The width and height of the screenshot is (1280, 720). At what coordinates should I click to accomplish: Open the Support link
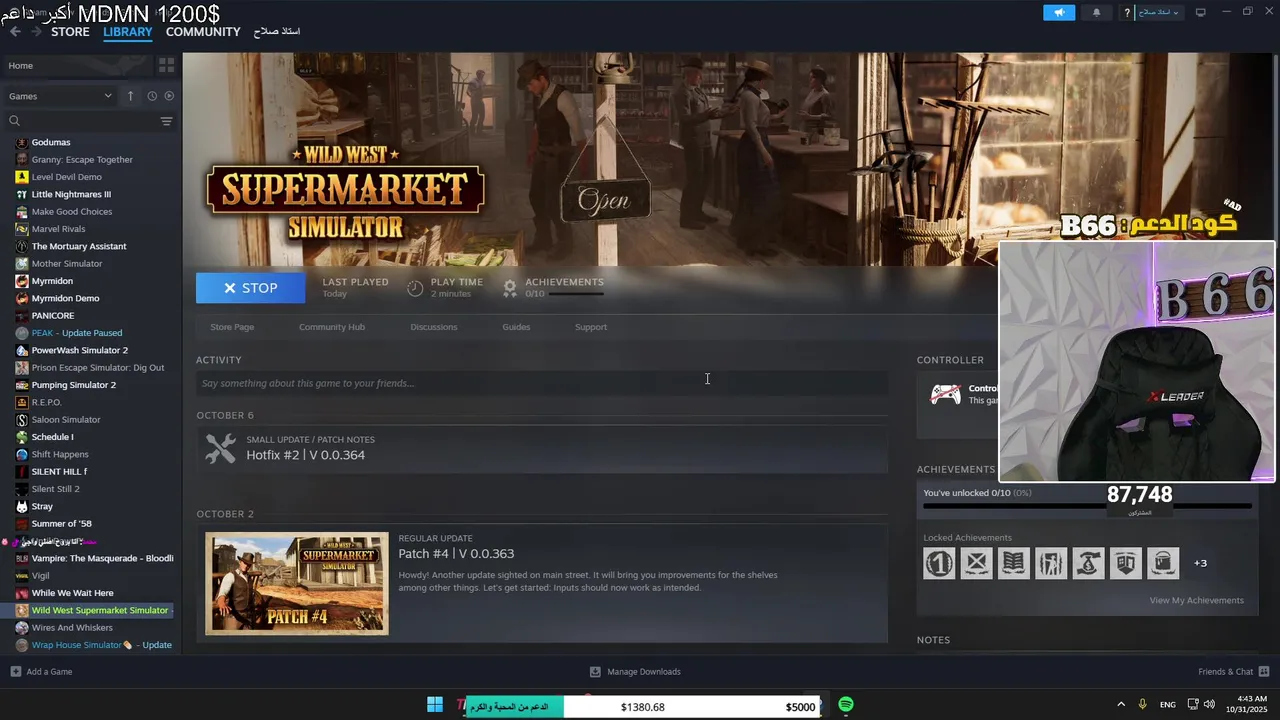pyautogui.click(x=591, y=327)
